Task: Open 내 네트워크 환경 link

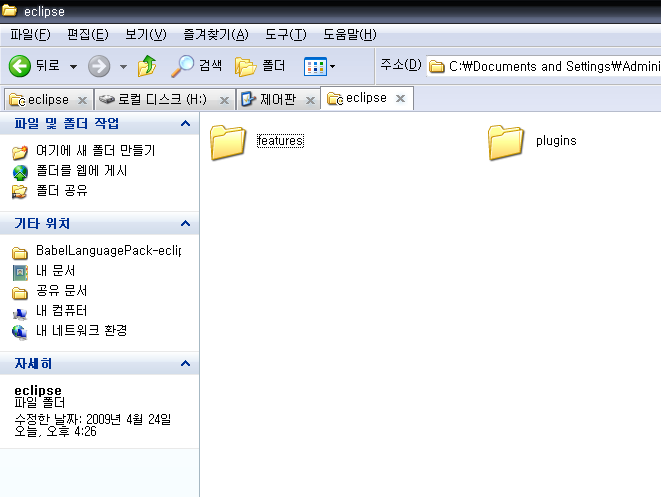Action: pyautogui.click(x=81, y=330)
